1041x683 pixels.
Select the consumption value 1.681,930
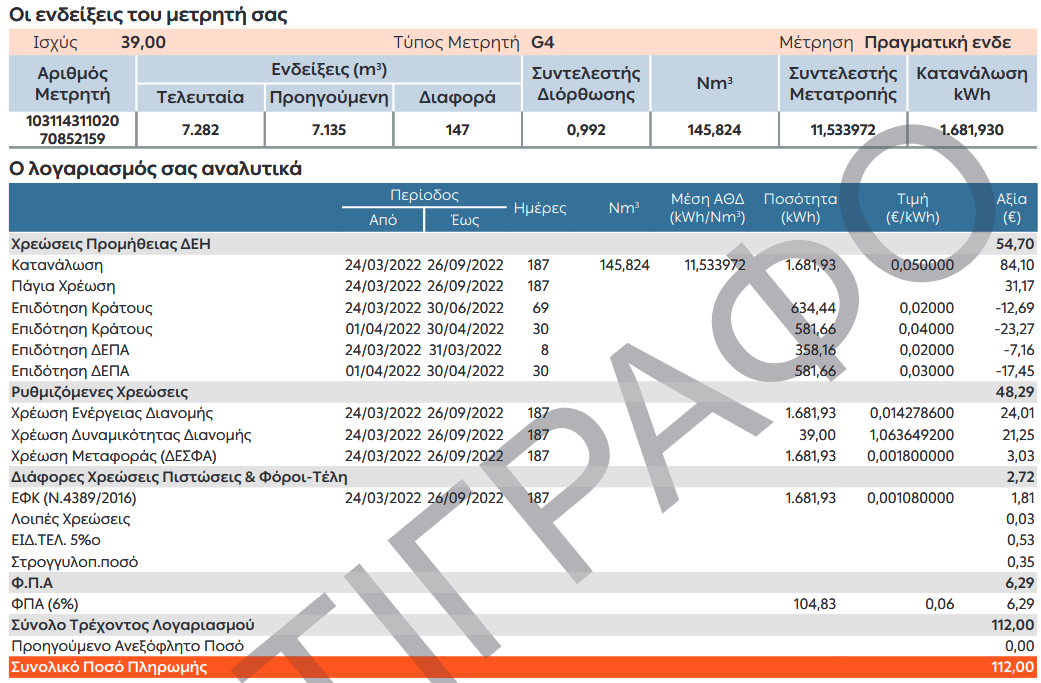coord(972,129)
